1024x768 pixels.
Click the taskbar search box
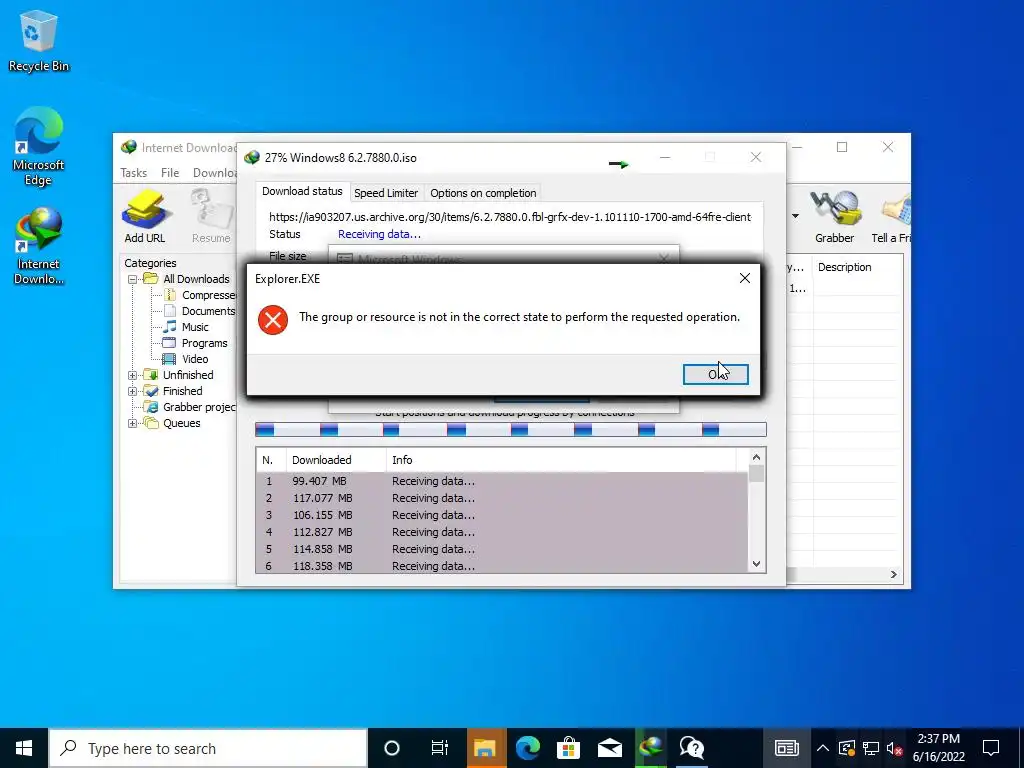tap(208, 748)
